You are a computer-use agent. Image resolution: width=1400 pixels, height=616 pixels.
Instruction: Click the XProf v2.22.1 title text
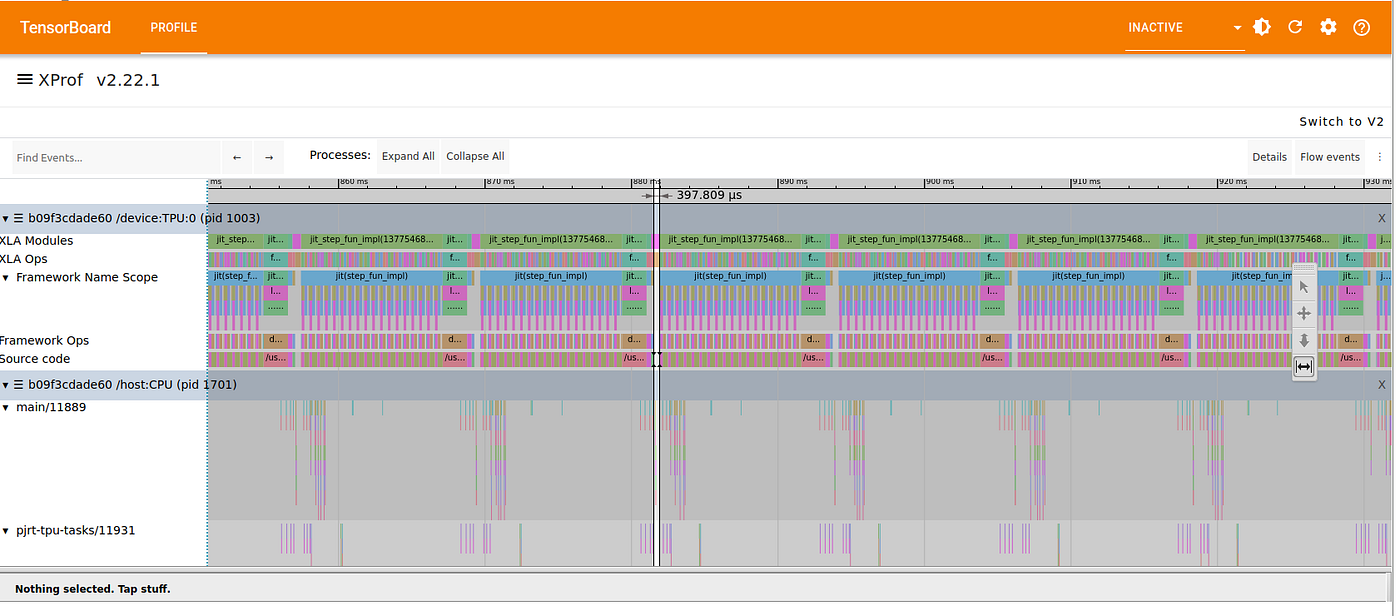[x=99, y=80]
